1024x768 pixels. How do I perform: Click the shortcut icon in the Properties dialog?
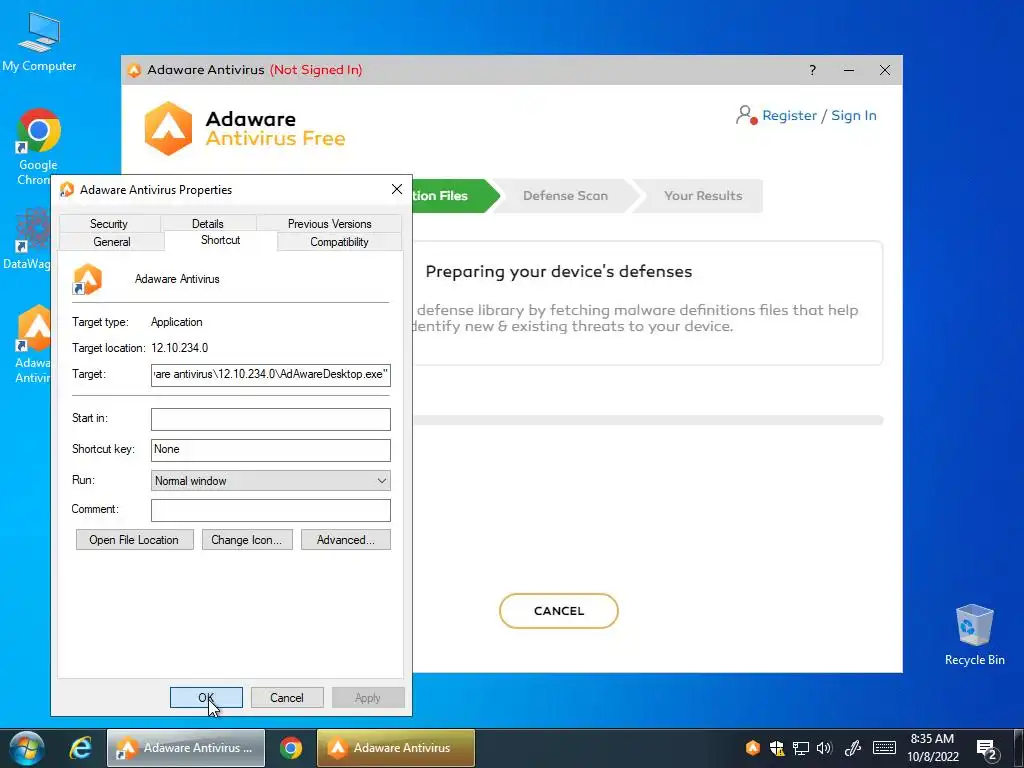tap(88, 279)
